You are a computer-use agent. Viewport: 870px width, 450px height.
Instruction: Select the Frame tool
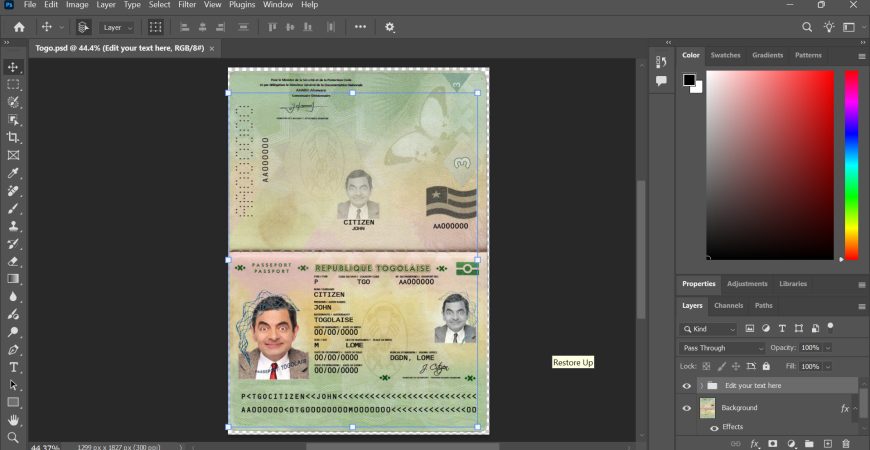[13, 155]
